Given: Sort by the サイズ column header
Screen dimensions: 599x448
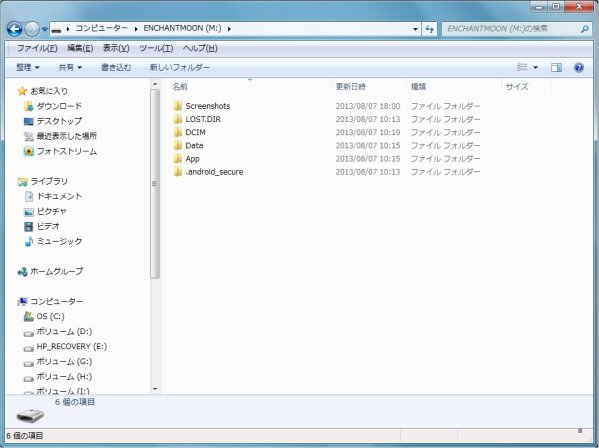Looking at the screenshot, I should coord(517,87).
